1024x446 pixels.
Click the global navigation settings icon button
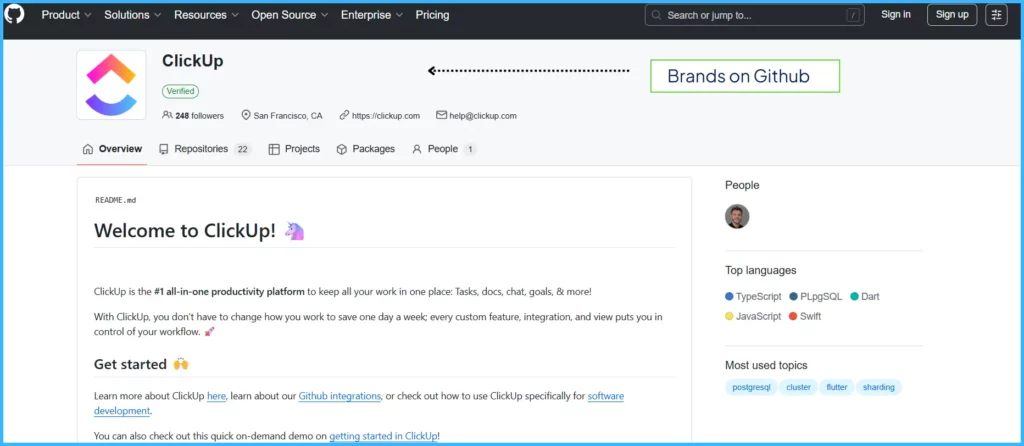point(996,15)
